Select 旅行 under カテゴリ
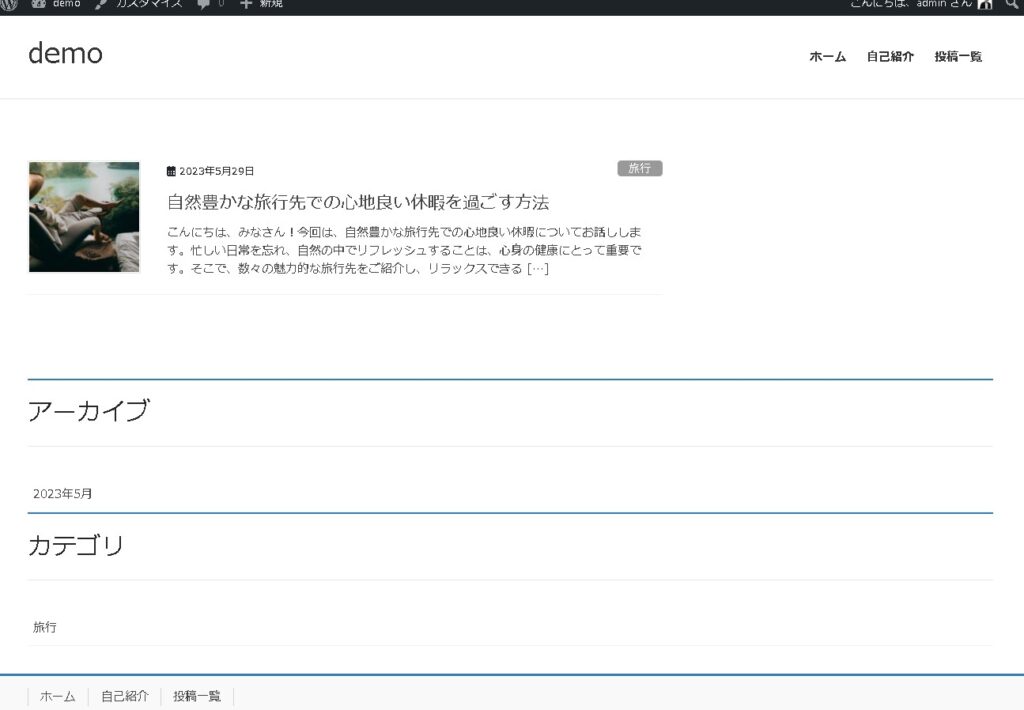 44,627
